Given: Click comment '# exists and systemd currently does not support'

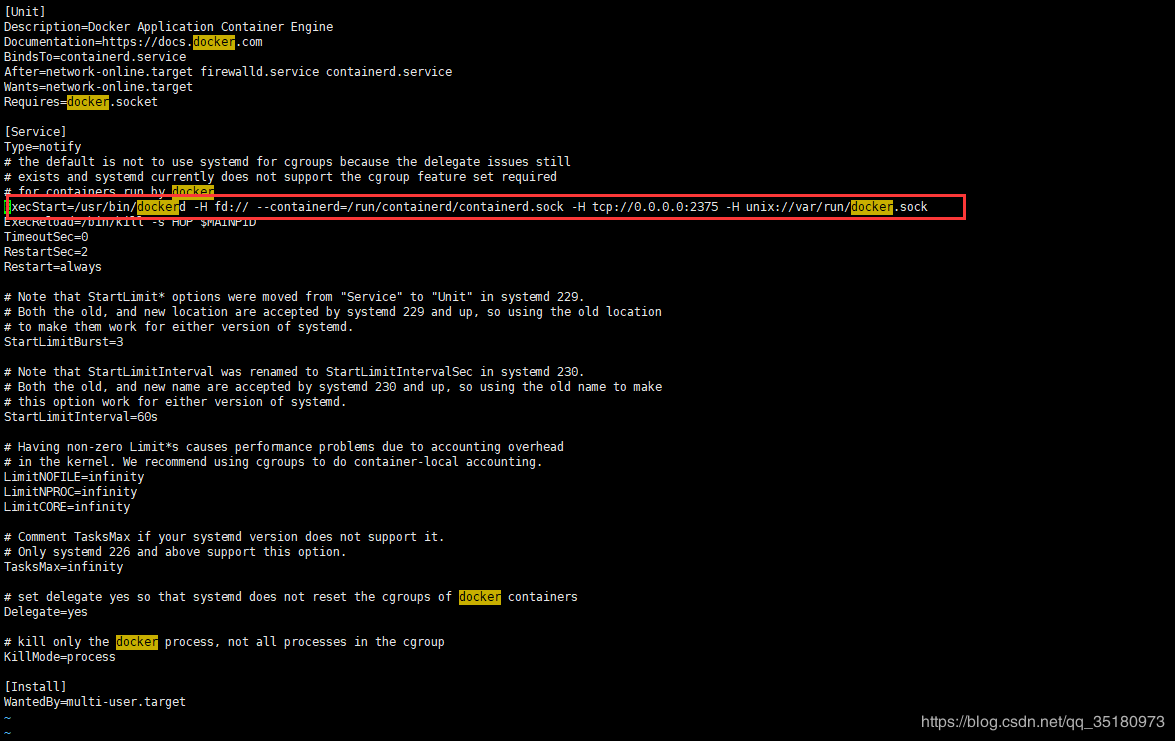Looking at the screenshot, I should (280, 177).
